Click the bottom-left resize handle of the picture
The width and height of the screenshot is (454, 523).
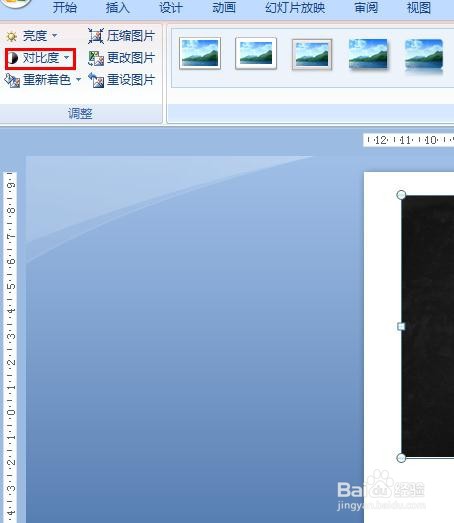coord(401,458)
